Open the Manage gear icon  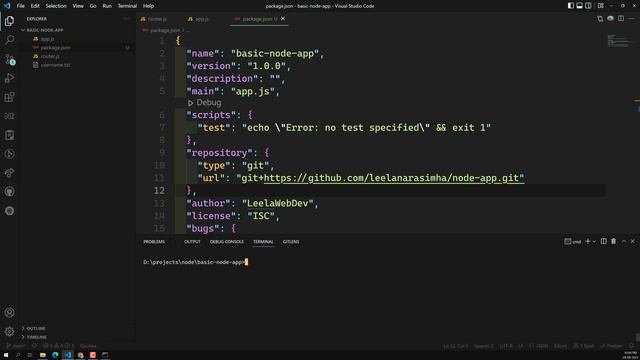tap(9, 331)
